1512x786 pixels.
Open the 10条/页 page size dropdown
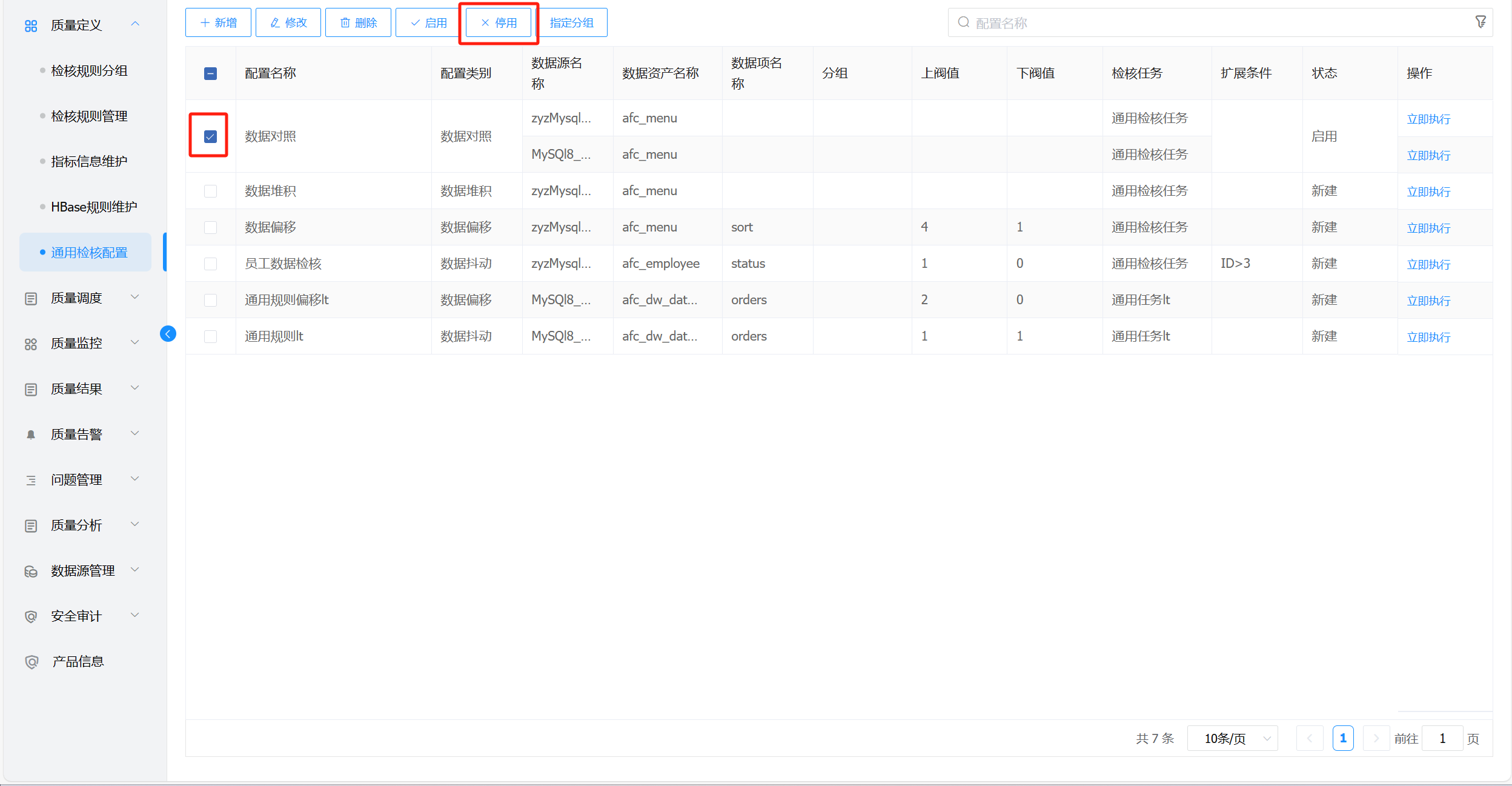coord(1232,738)
